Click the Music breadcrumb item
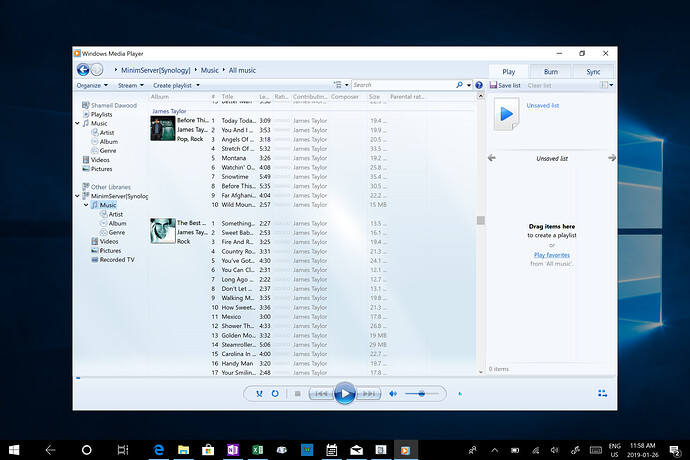The width and height of the screenshot is (690, 460). pyautogui.click(x=209, y=70)
